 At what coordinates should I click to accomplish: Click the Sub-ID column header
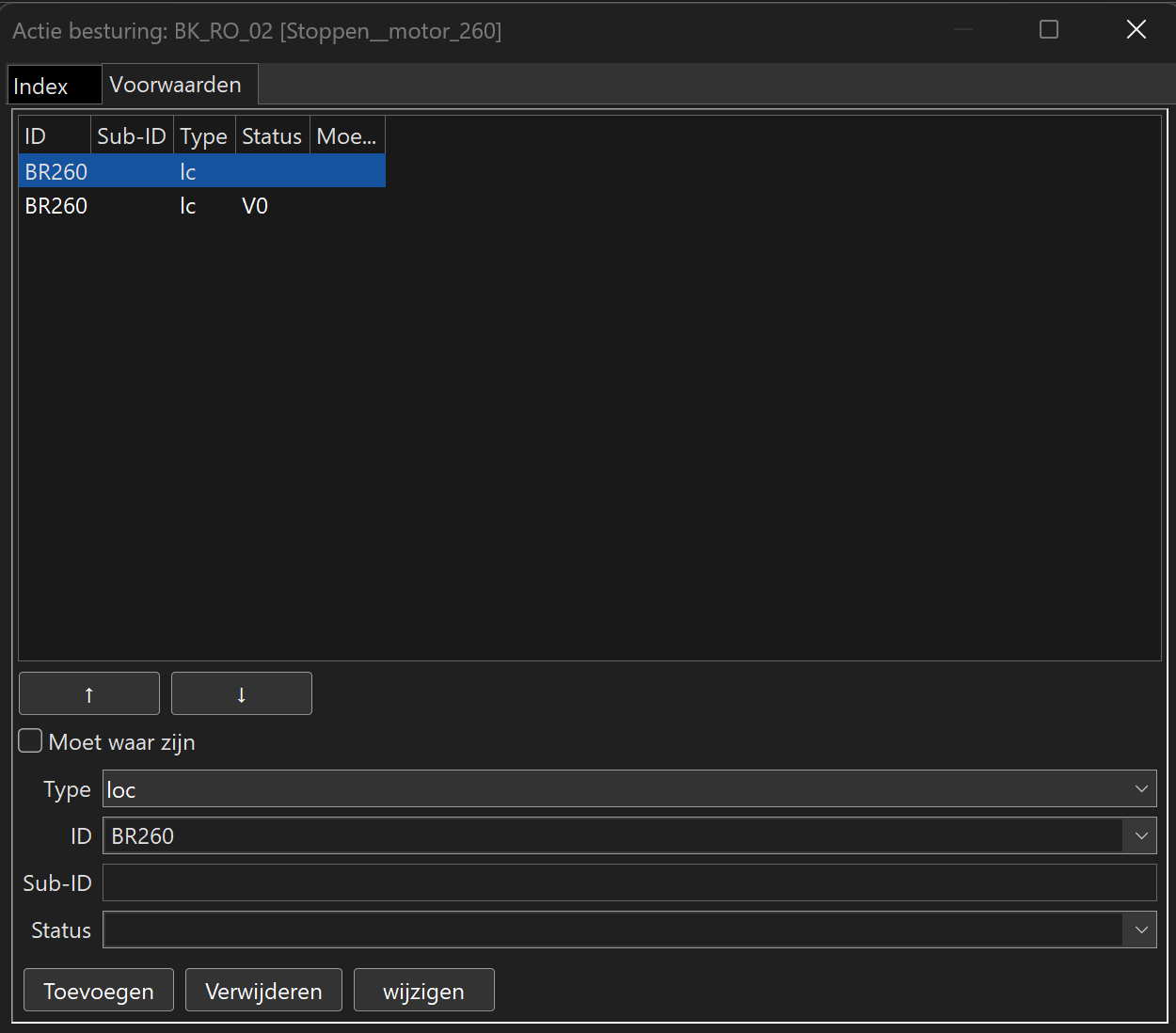coord(131,136)
